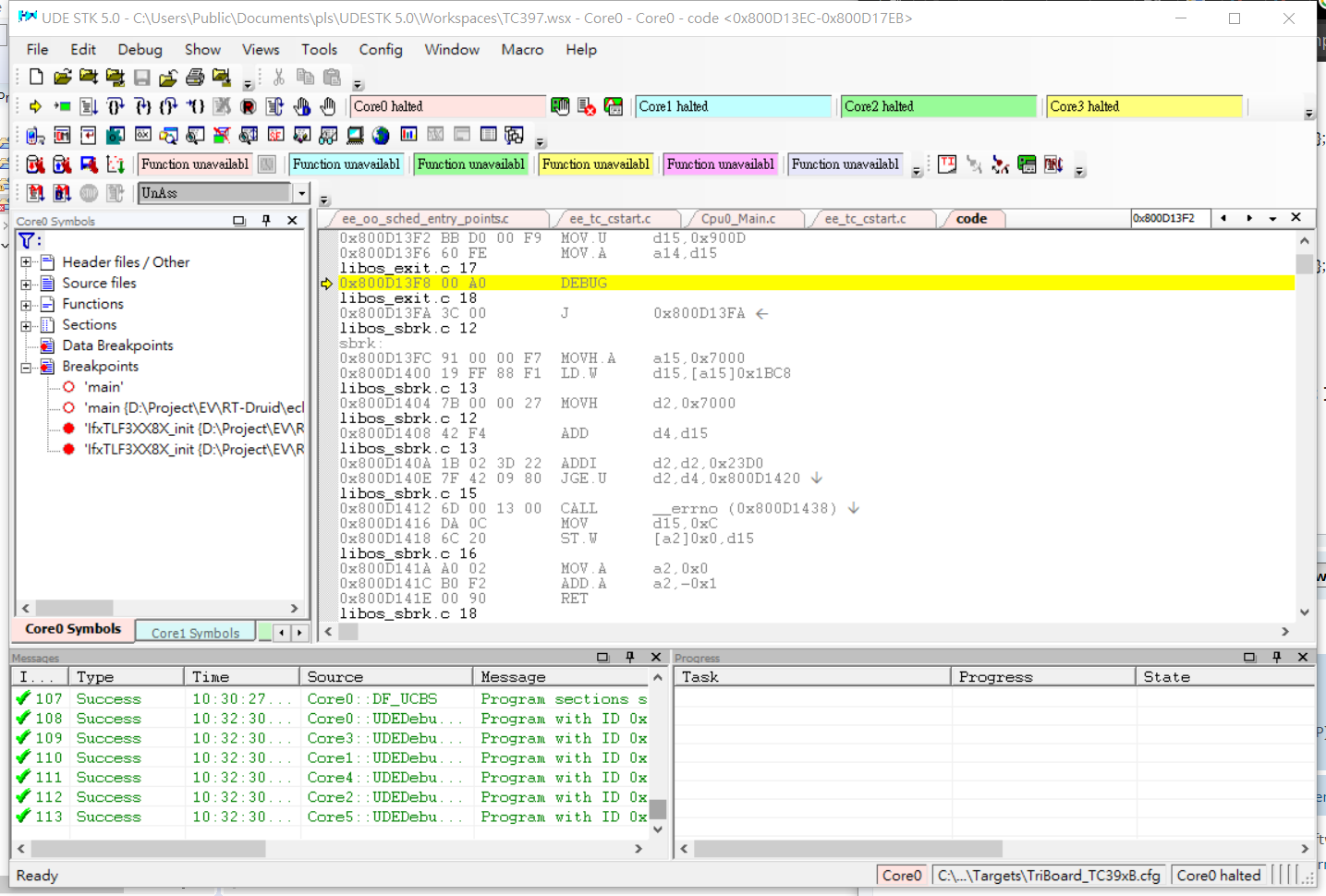Click the Paste clipboard icon

tap(333, 78)
